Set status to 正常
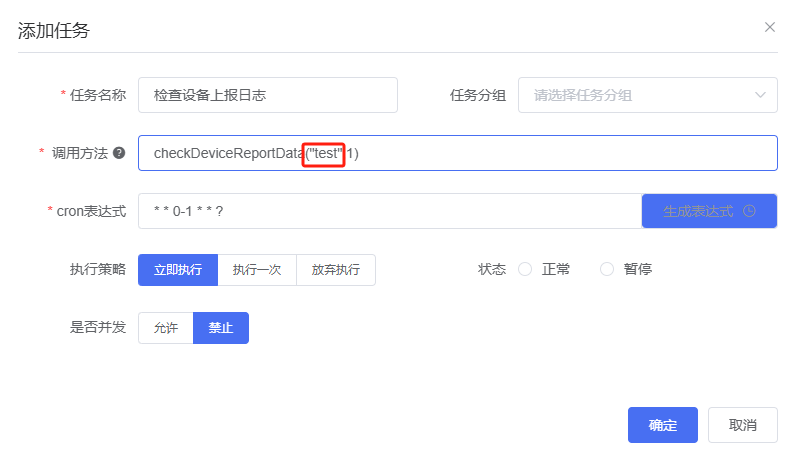 coord(525,269)
